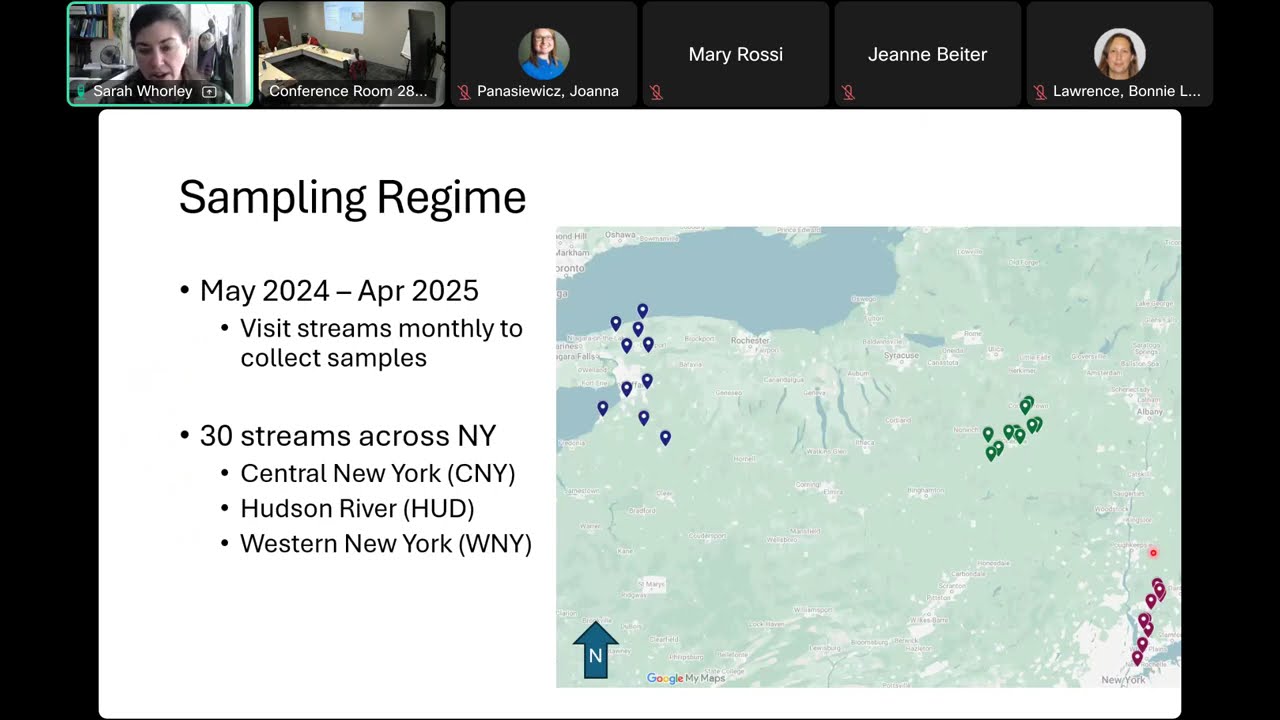Click the St Marys label on the map
The width and height of the screenshot is (1280, 720).
pyautogui.click(x=651, y=584)
